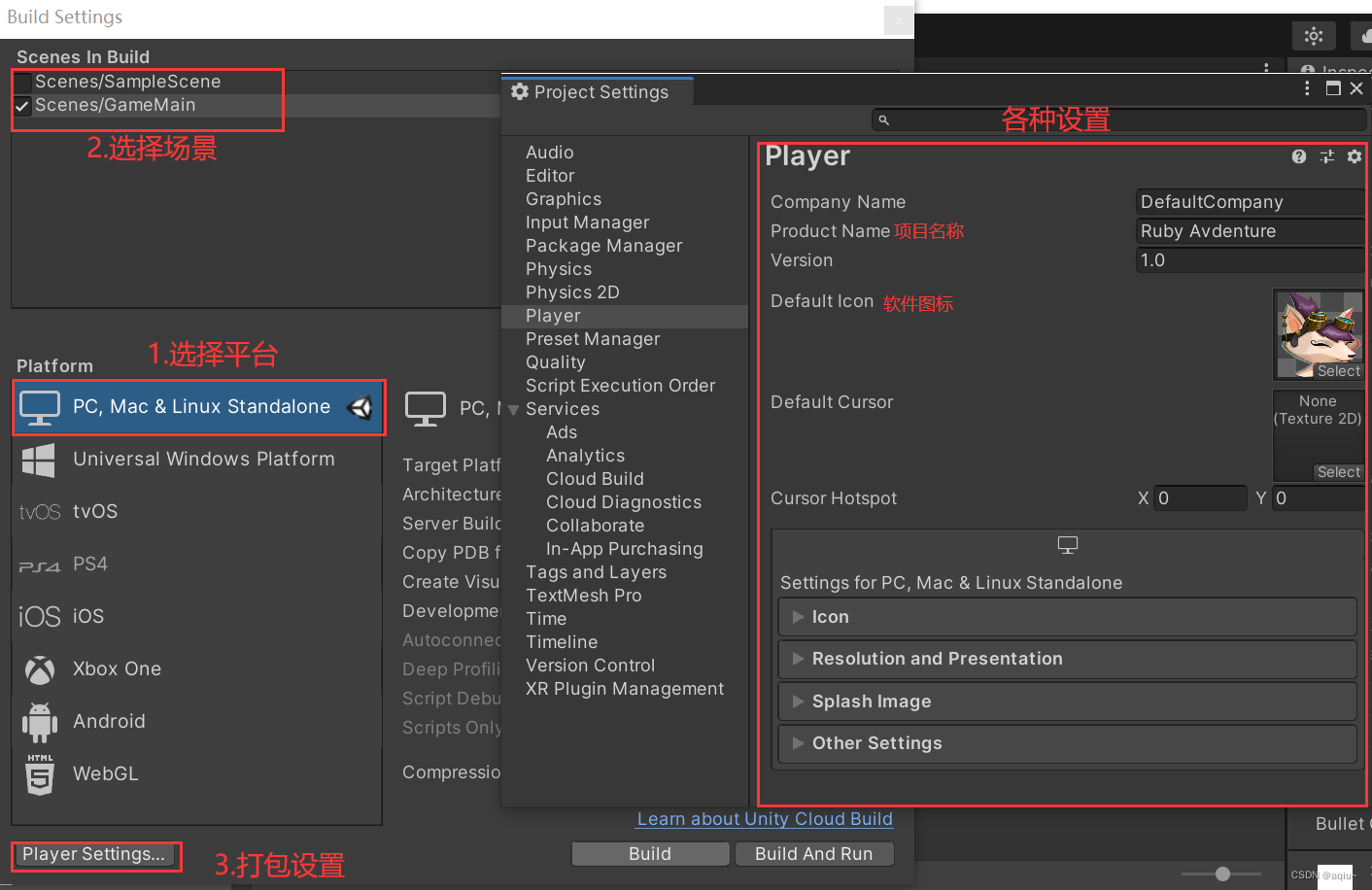The height and width of the screenshot is (890, 1372).
Task: Click the Default Icon fox thumbnail
Action: (1319, 334)
